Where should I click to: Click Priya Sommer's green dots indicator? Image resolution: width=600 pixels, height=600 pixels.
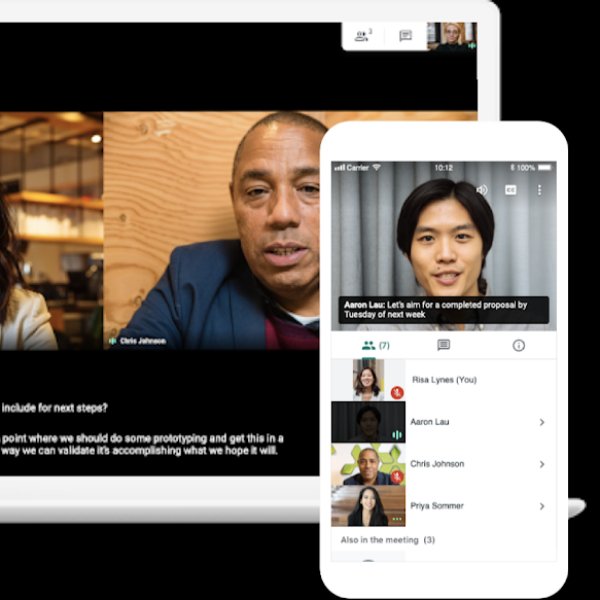397,518
